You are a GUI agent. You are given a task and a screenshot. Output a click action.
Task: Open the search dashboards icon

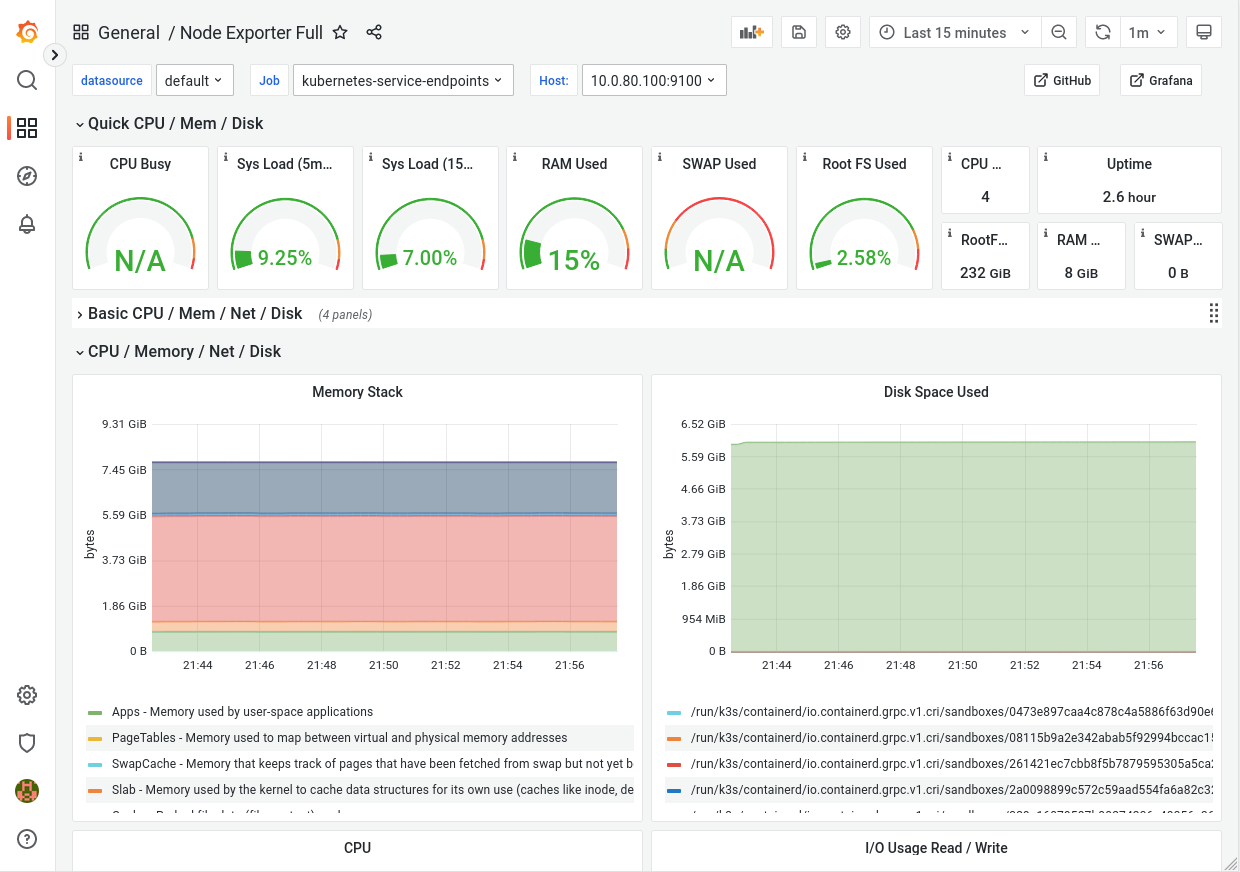pos(27,80)
